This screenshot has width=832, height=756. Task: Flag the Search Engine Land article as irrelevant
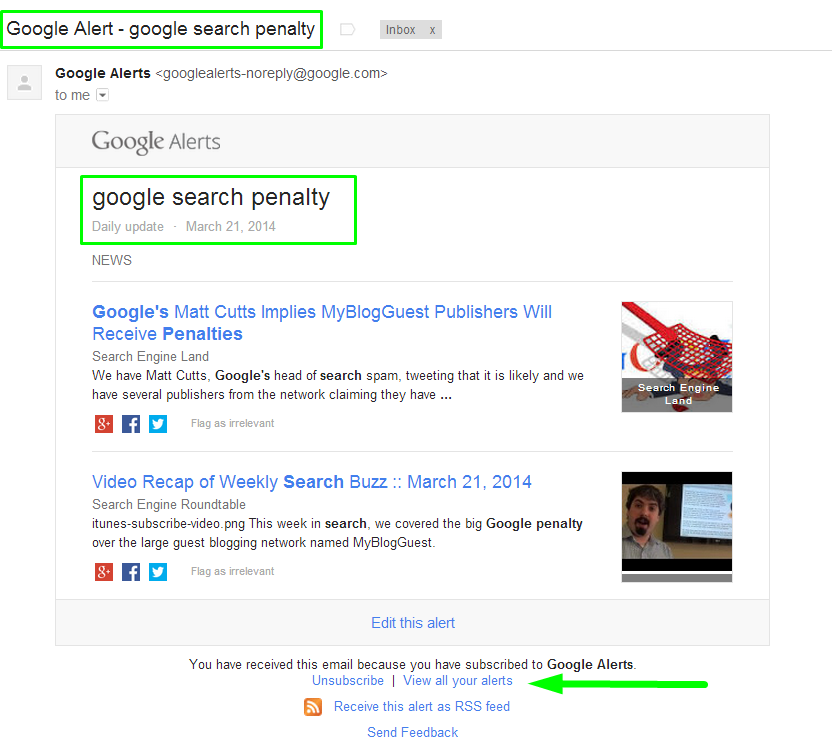232,424
